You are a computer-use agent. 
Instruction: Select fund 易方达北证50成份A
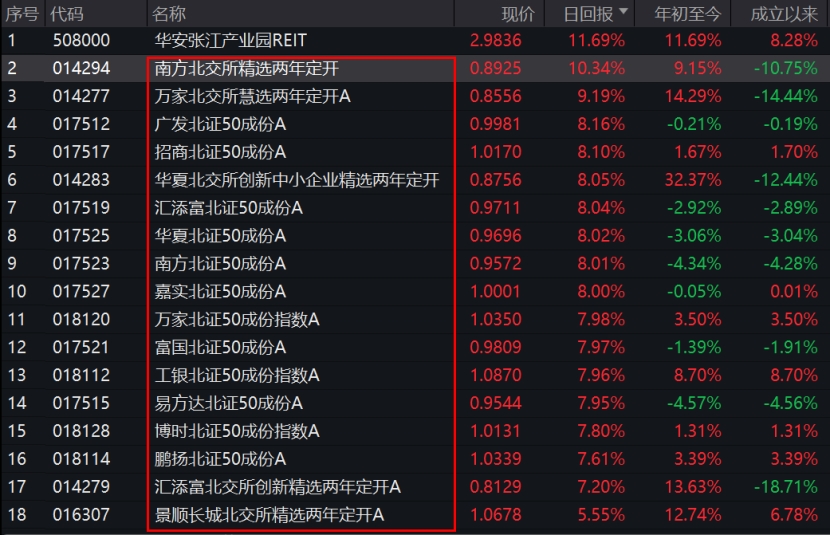(x=229, y=404)
